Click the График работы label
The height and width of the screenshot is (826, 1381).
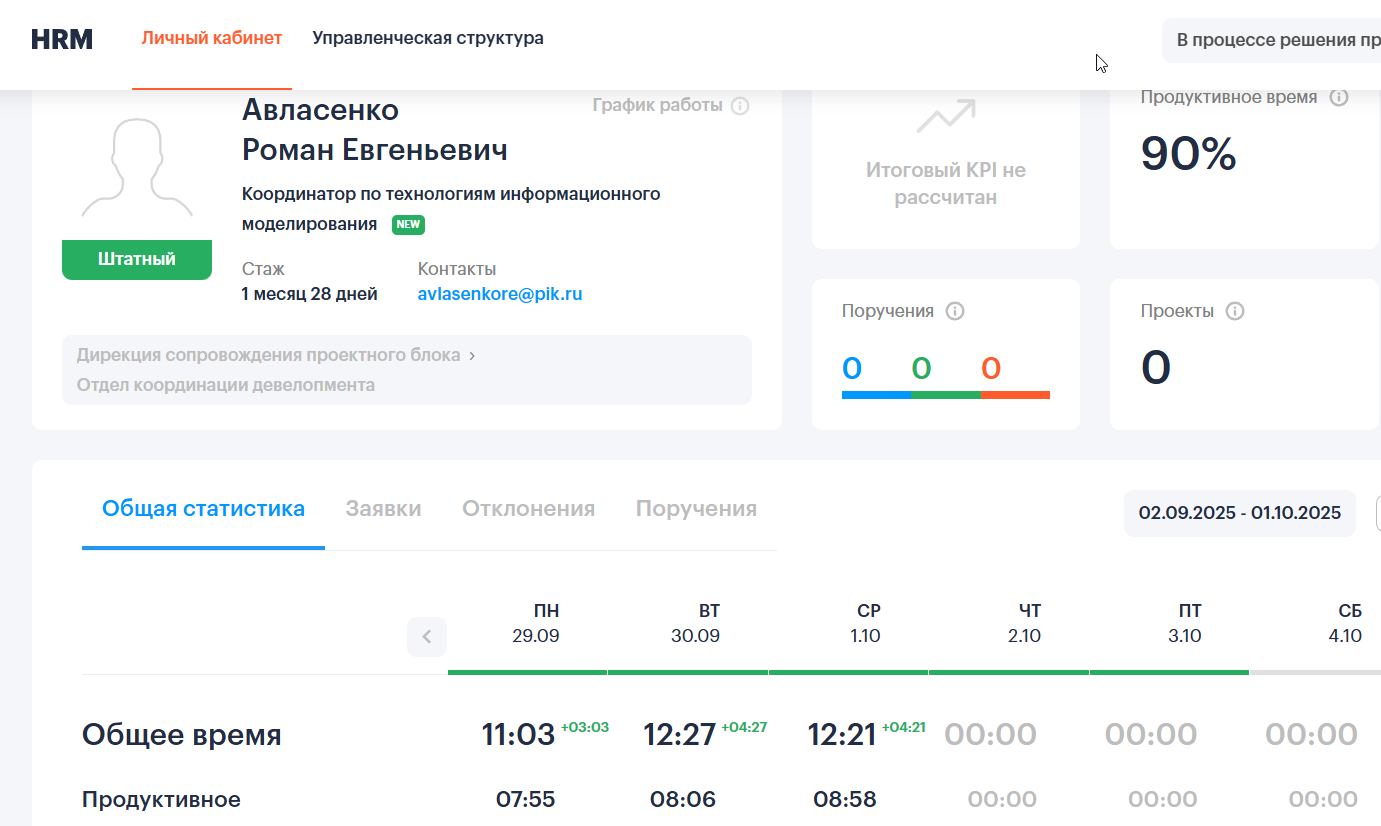click(x=657, y=106)
